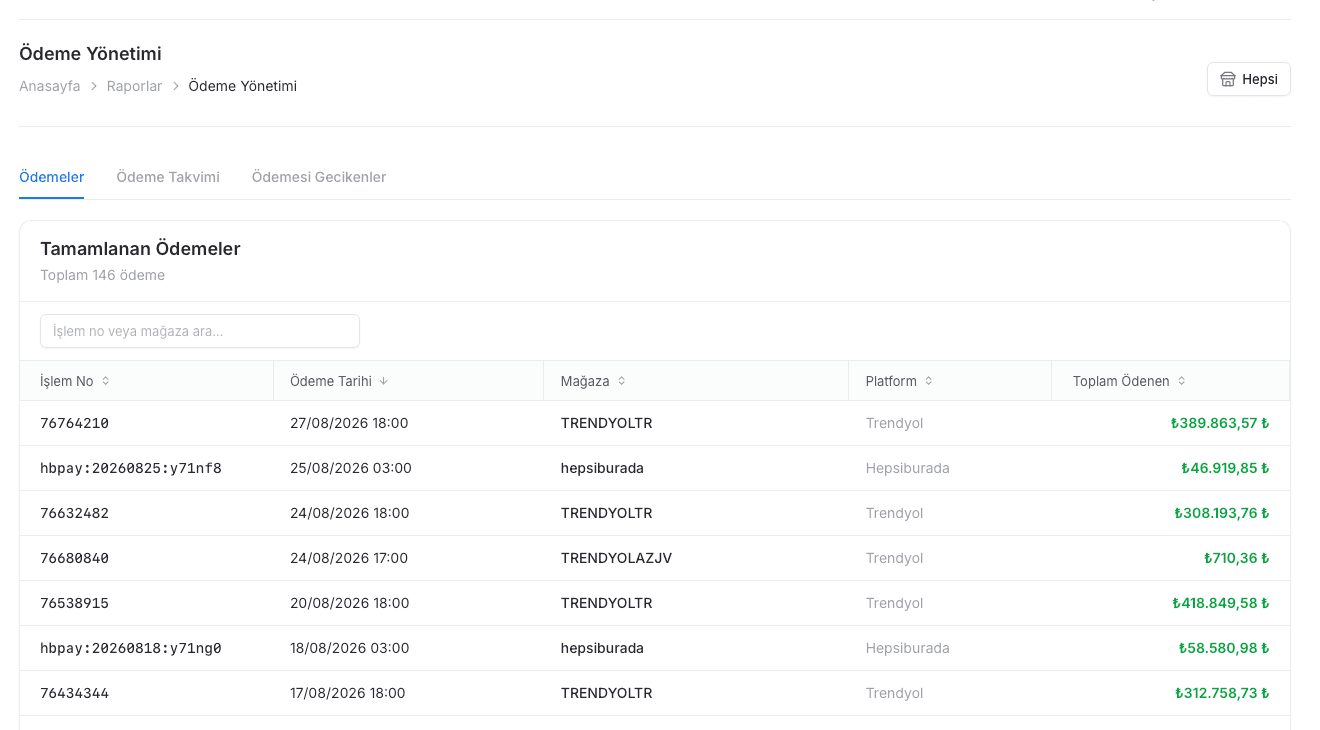This screenshot has width=1320, height=730.
Task: Sort by Mağaza column arrows
Action: [x=621, y=381]
